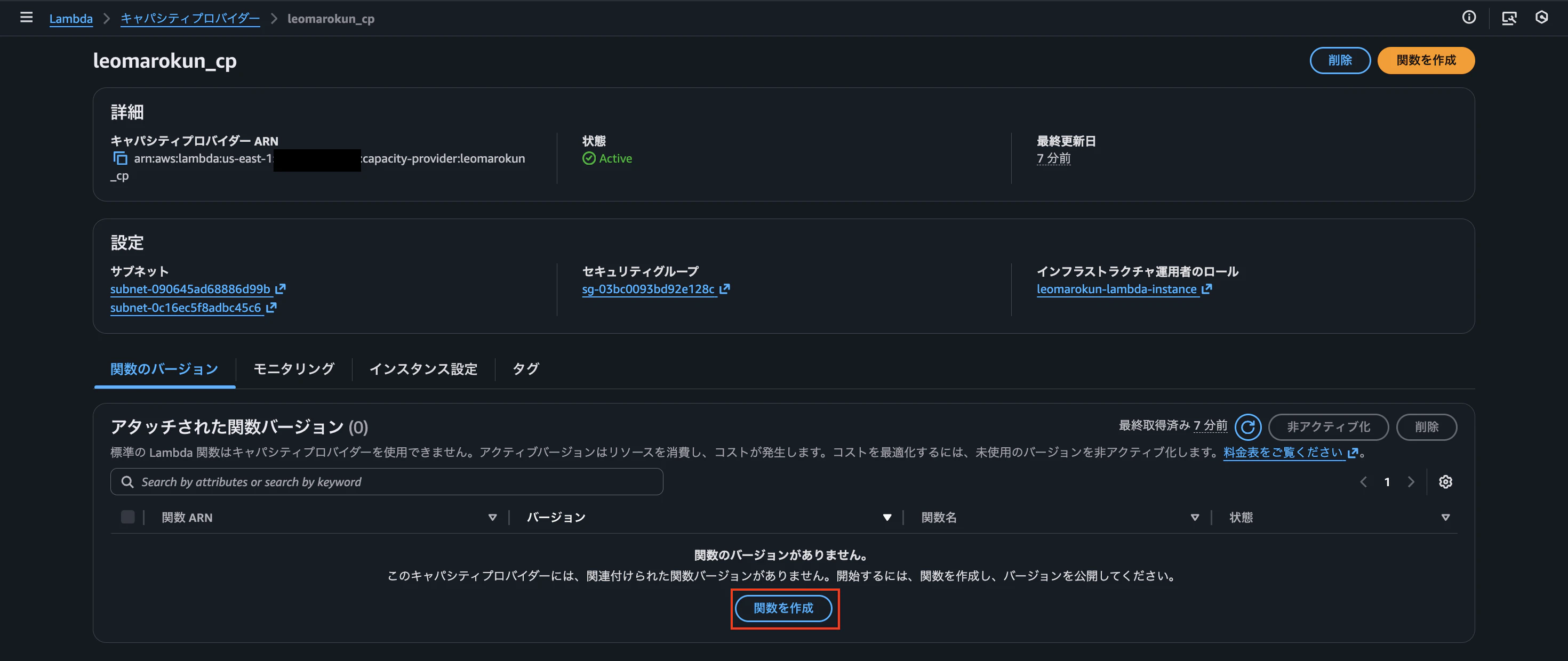Open the info panel icon
The width and height of the screenshot is (1568, 661).
pyautogui.click(x=1469, y=18)
